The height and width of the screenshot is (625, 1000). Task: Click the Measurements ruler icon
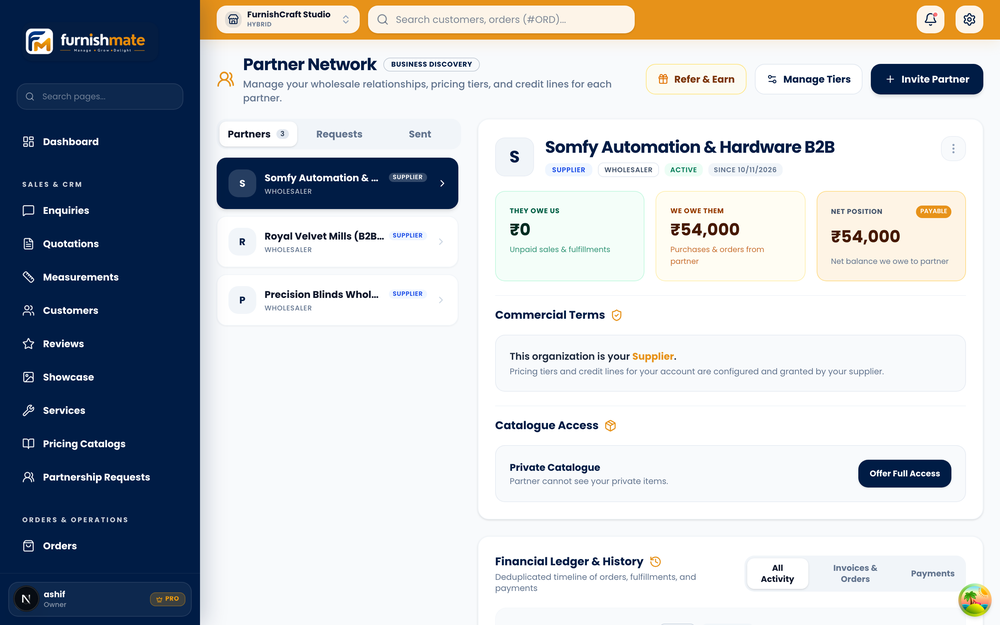[x=28, y=277]
